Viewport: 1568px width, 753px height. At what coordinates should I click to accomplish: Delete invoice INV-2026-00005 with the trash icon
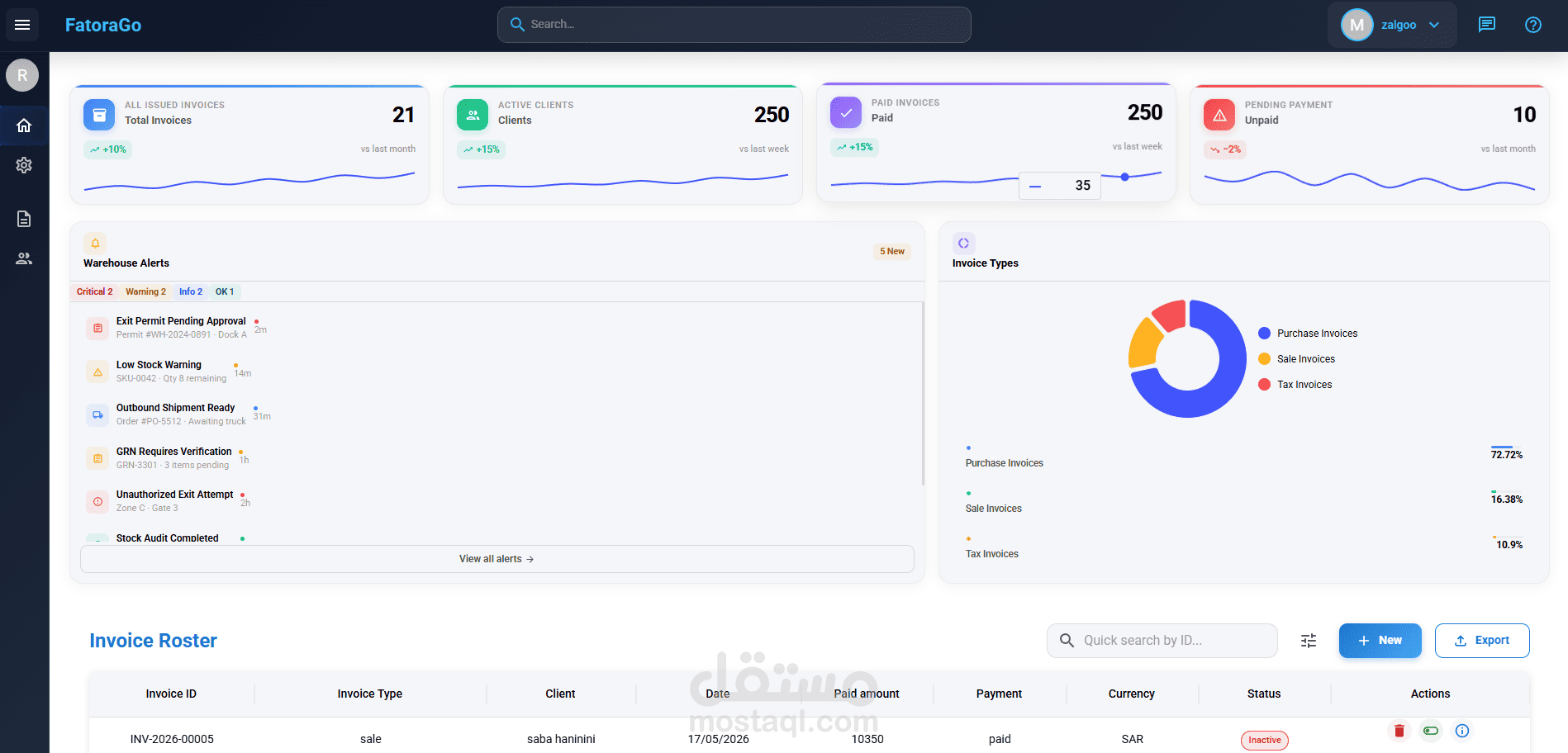(1399, 731)
